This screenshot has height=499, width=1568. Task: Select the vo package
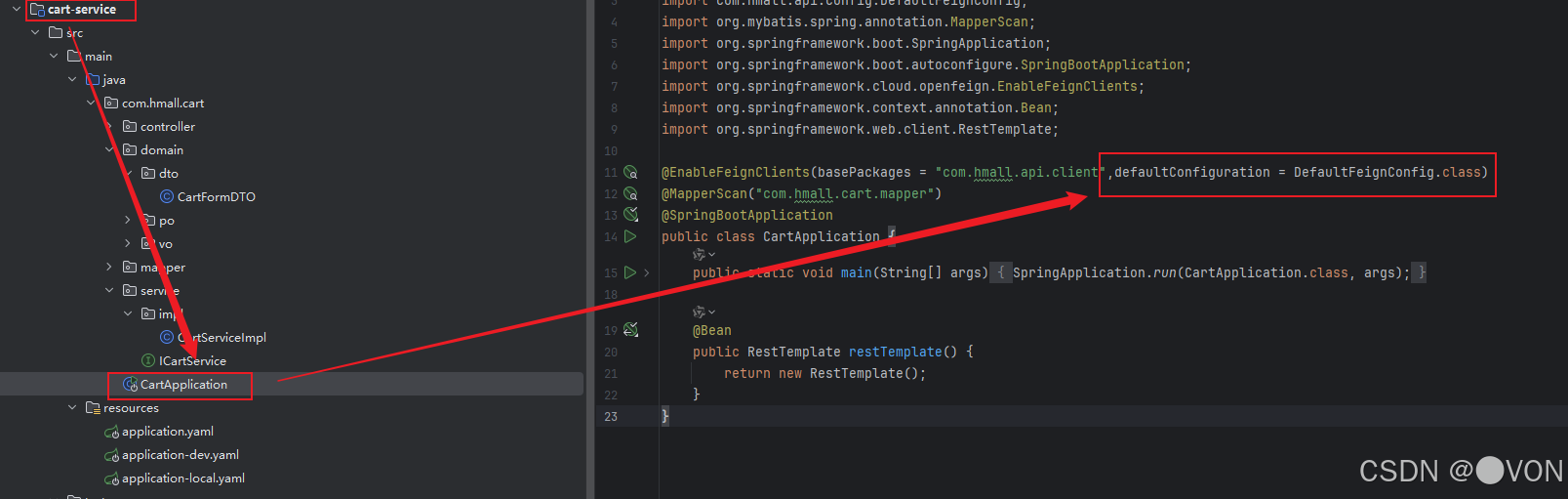pyautogui.click(x=166, y=243)
